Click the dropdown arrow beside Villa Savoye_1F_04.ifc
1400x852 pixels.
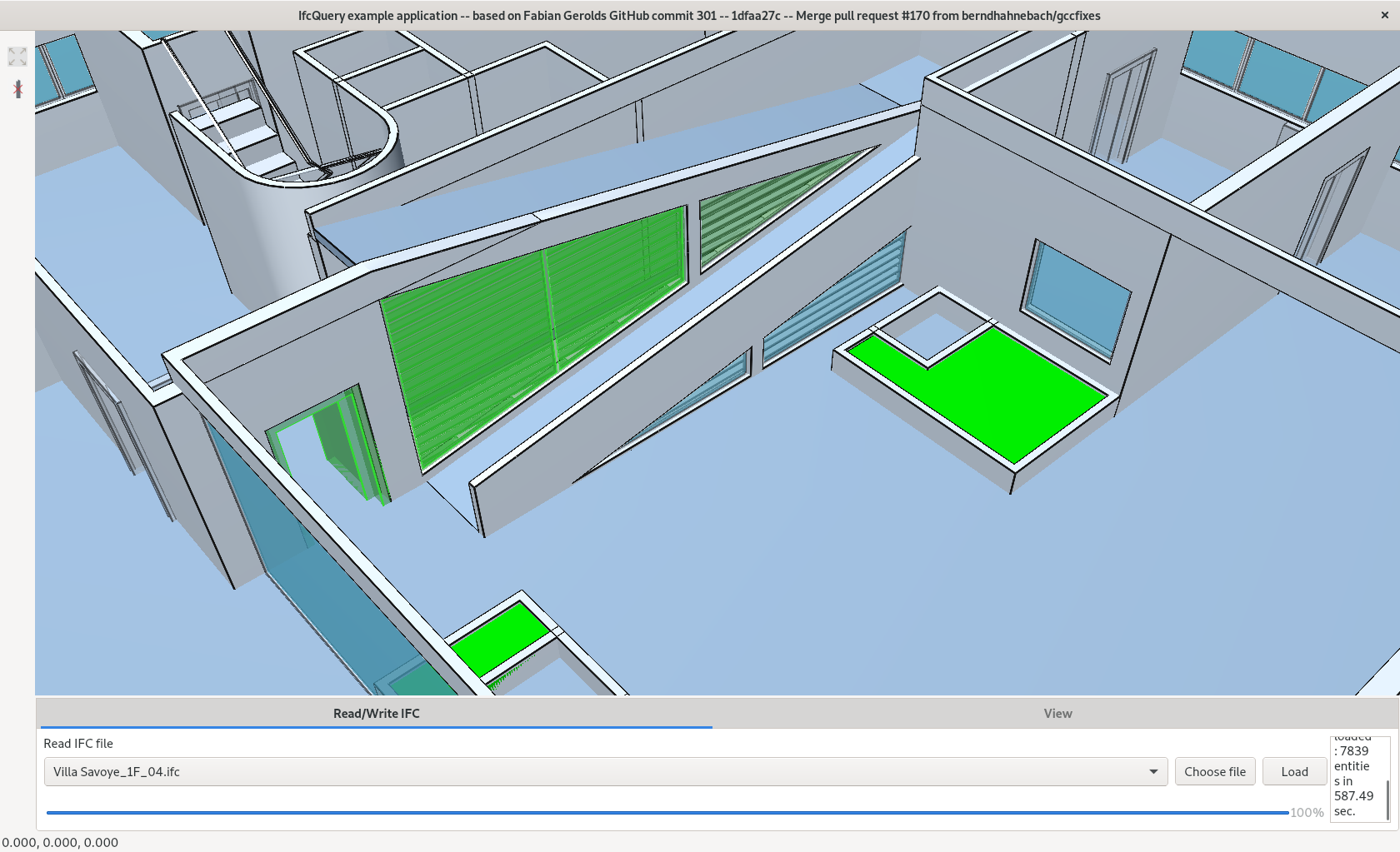click(x=1154, y=771)
